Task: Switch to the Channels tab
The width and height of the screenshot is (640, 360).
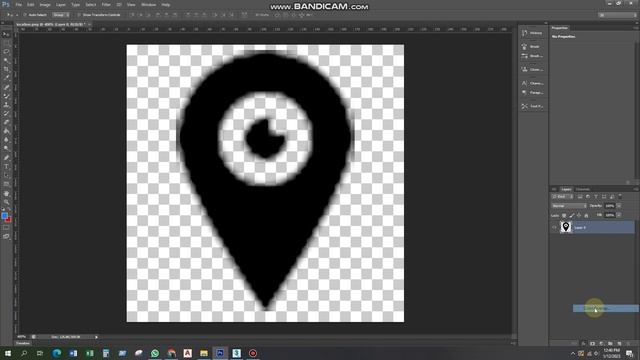Action: click(582, 189)
